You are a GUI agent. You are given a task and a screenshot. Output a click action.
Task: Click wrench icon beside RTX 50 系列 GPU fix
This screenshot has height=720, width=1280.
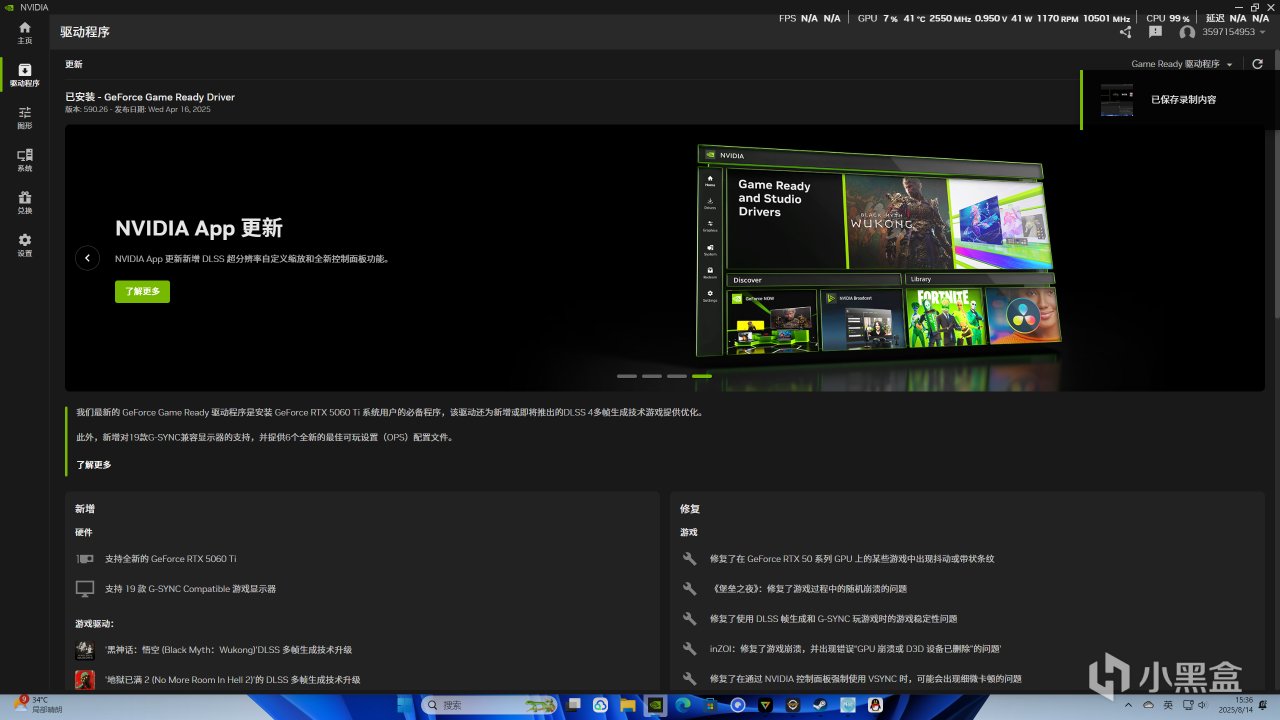pyautogui.click(x=689, y=559)
